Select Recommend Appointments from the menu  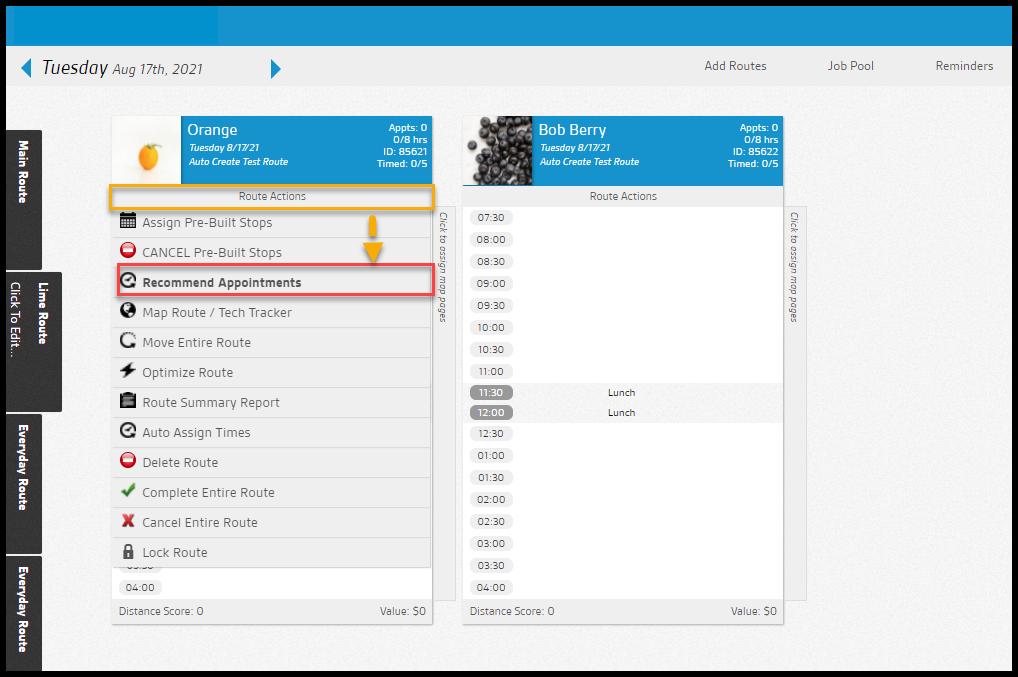(x=221, y=283)
